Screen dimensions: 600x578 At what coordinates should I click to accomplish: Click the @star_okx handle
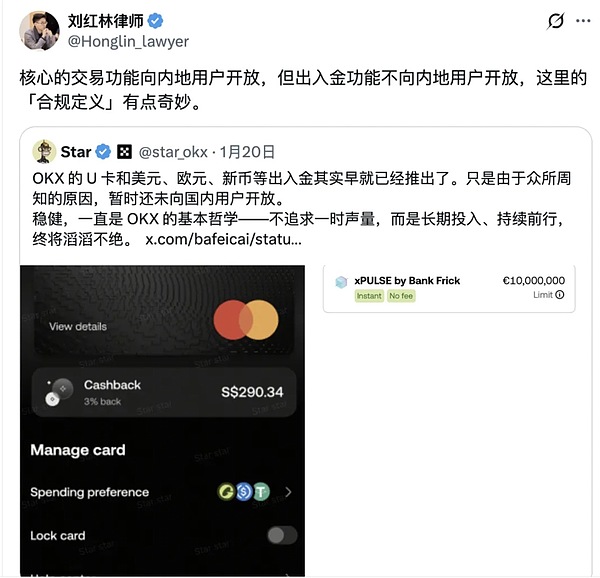[173, 152]
